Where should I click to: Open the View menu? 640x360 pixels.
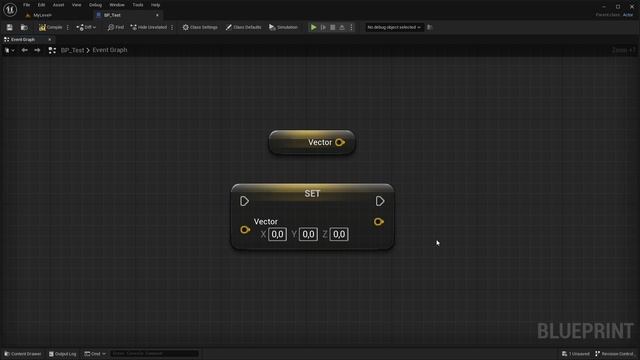[76, 5]
